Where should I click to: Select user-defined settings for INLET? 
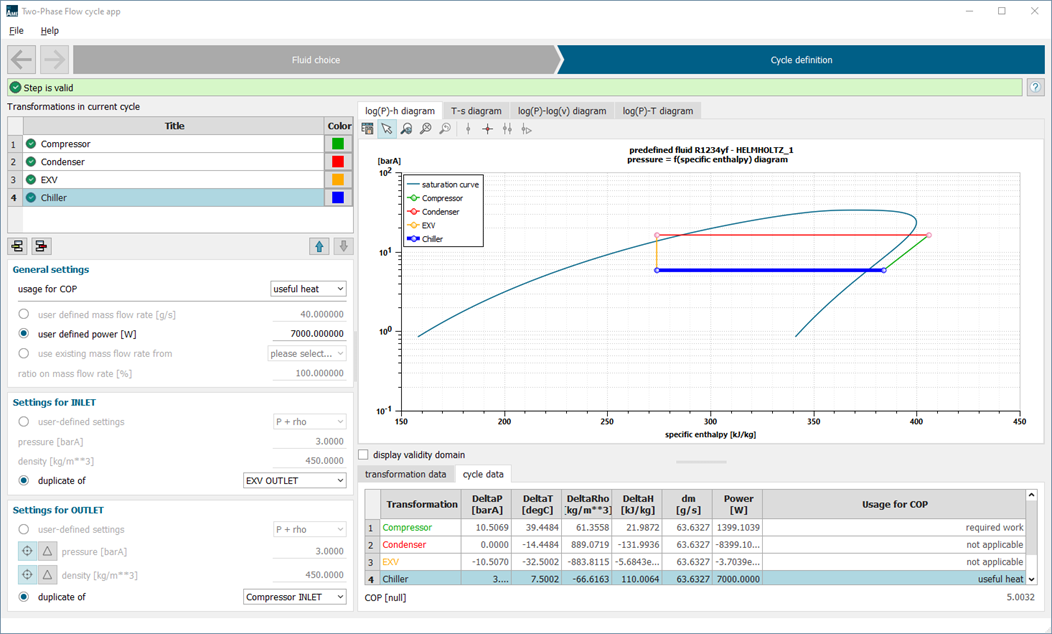(x=24, y=422)
